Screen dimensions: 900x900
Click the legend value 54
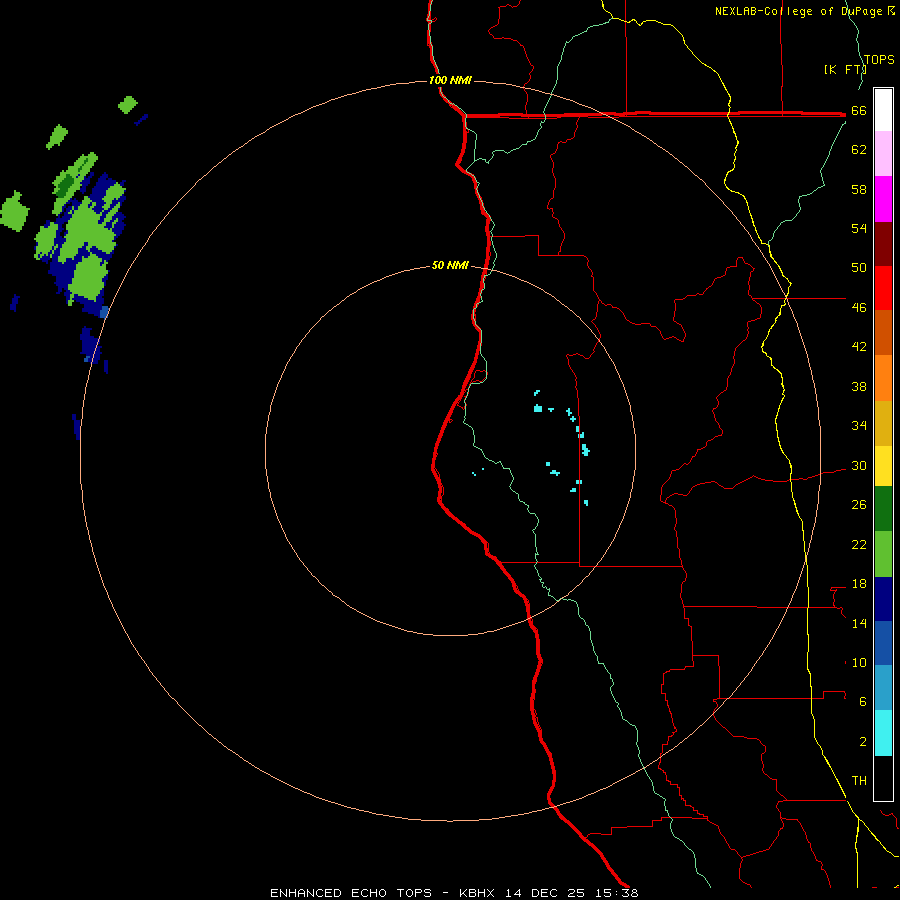tap(859, 228)
